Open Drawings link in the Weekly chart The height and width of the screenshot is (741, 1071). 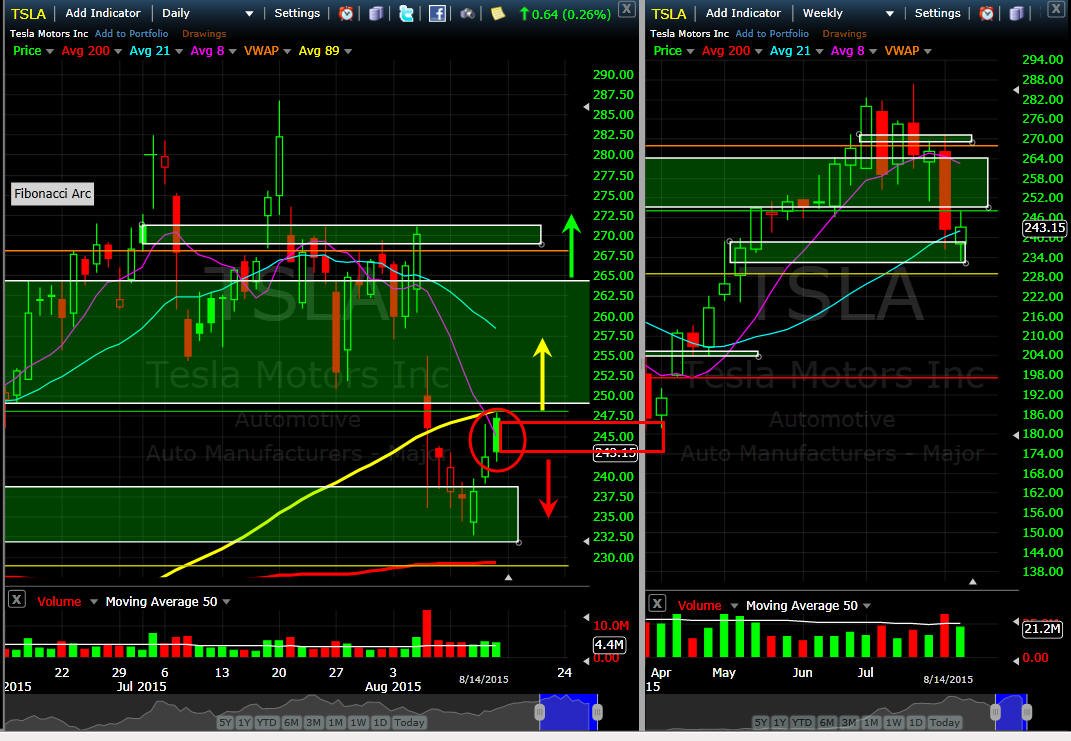pos(844,33)
